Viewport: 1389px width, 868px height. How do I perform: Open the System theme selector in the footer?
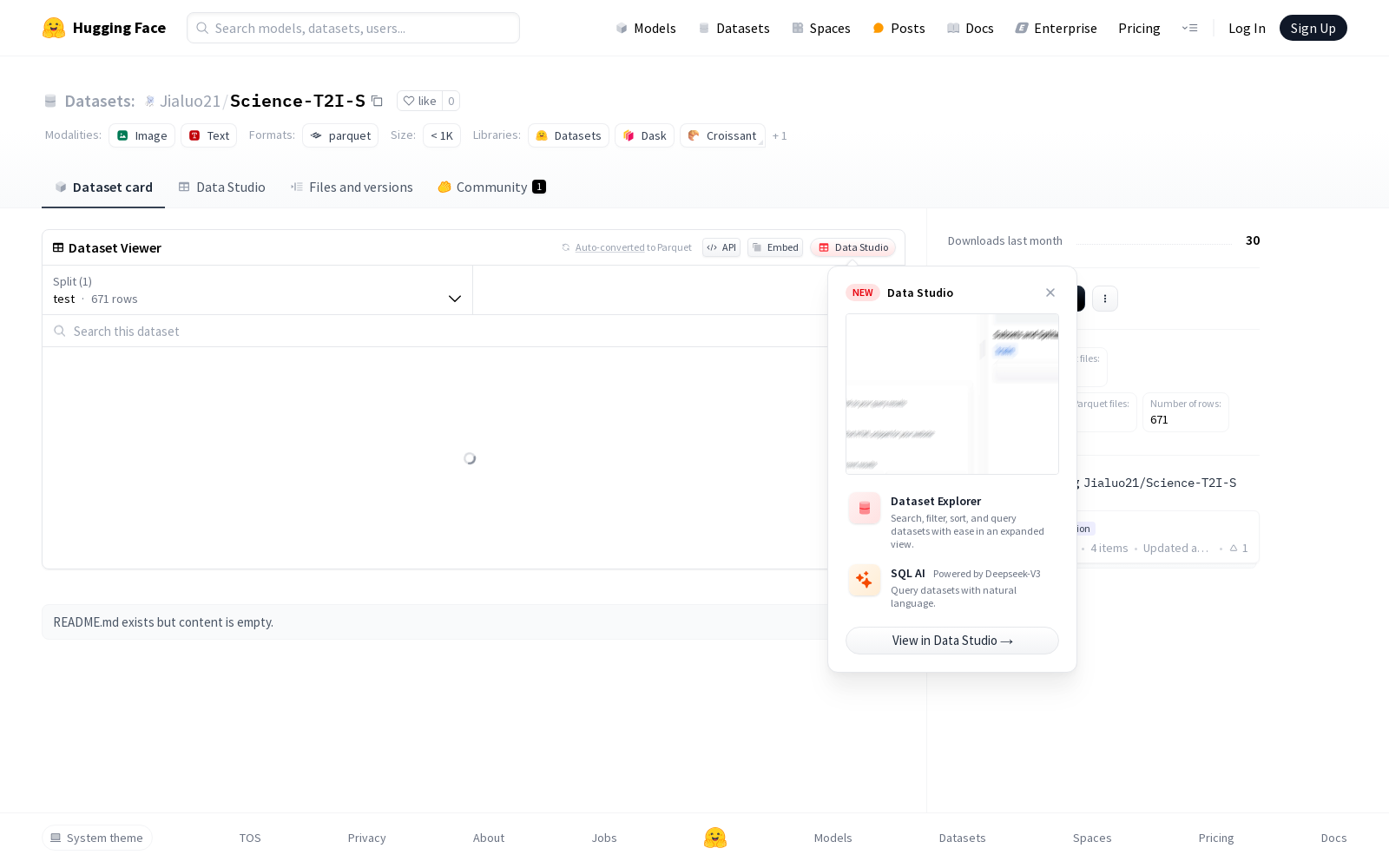[97, 838]
